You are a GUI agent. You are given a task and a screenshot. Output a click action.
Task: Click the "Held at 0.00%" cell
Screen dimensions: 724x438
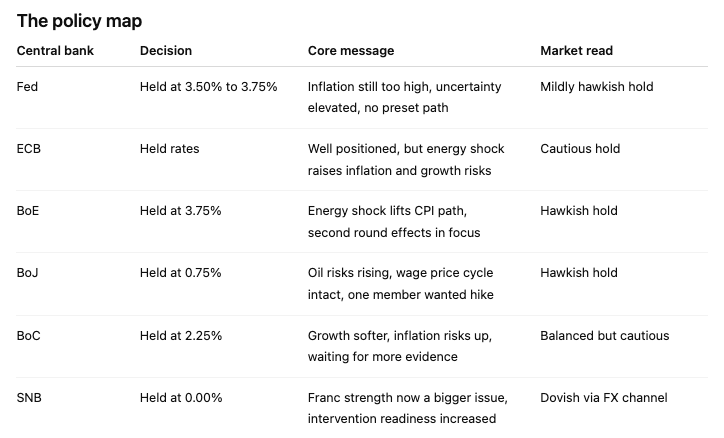coord(181,398)
